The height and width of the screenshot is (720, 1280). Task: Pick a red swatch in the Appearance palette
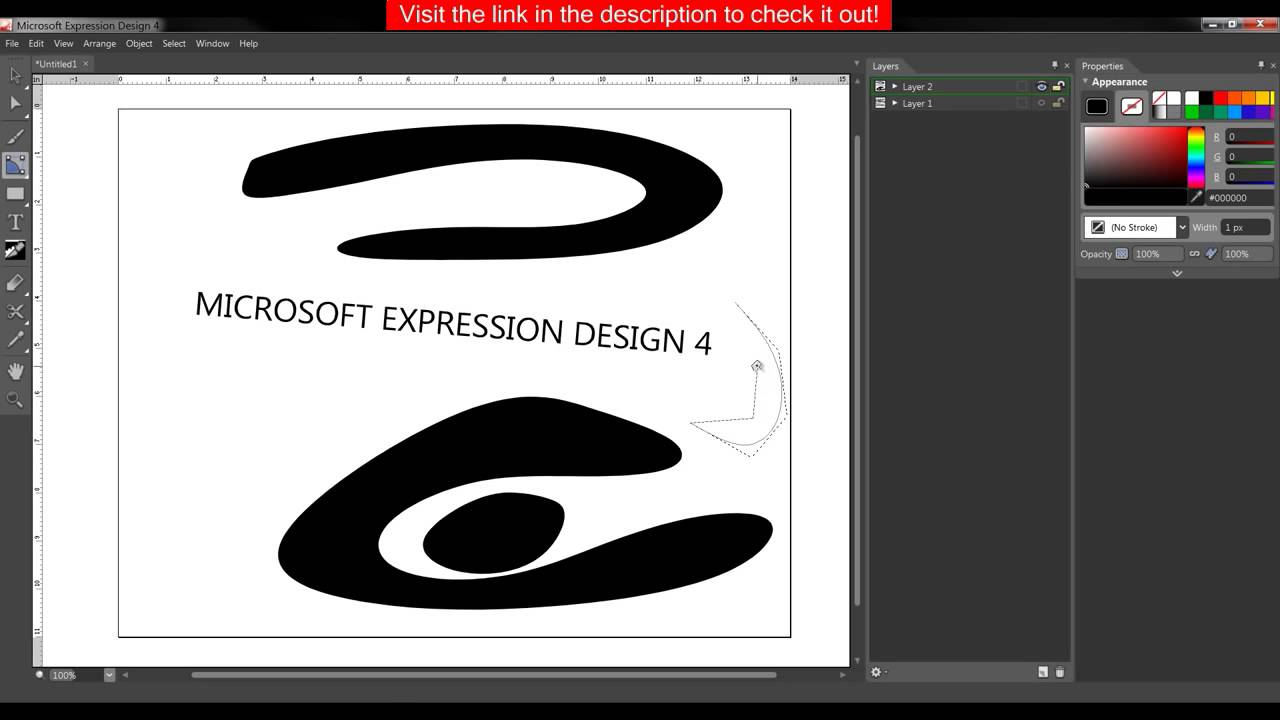click(1220, 98)
